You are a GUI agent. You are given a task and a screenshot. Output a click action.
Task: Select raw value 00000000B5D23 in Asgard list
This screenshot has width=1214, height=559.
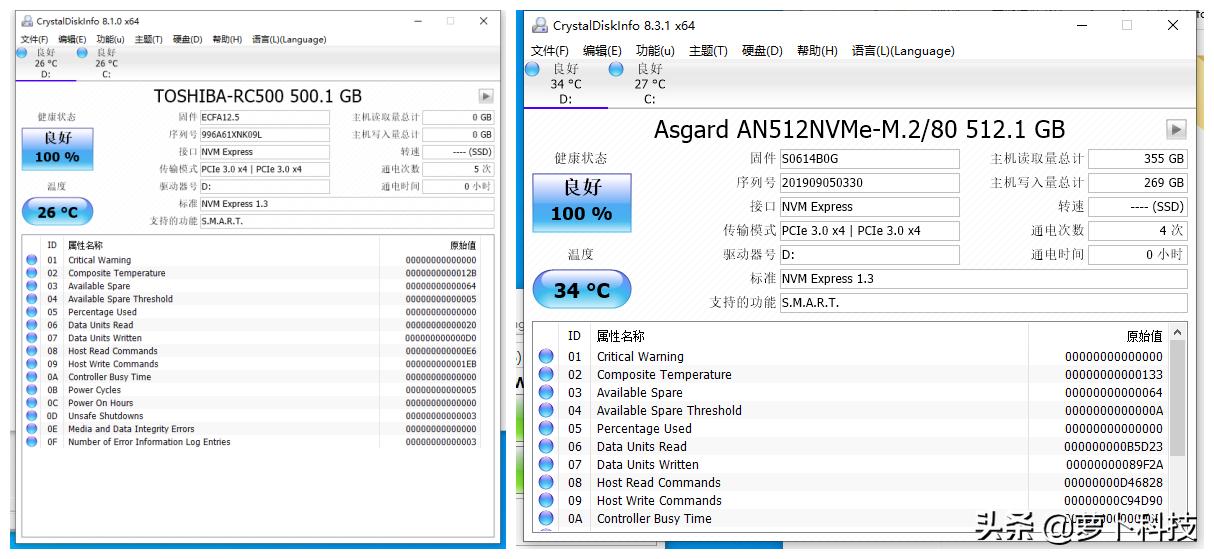click(x=1113, y=447)
